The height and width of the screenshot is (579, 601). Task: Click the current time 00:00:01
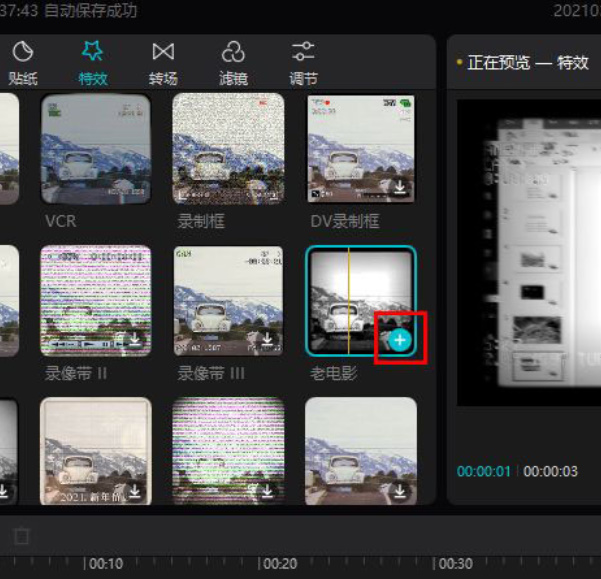484,471
